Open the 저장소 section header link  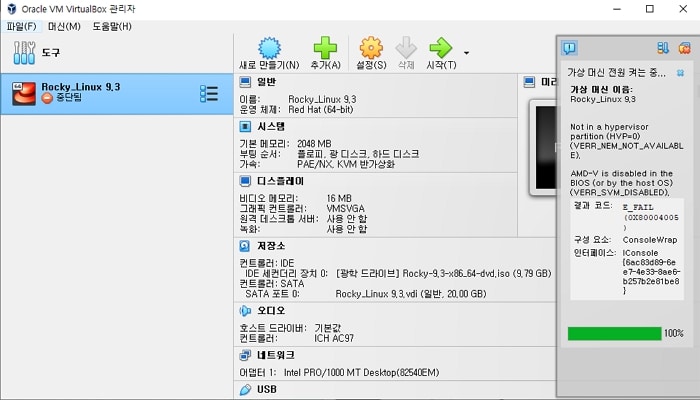coord(271,246)
